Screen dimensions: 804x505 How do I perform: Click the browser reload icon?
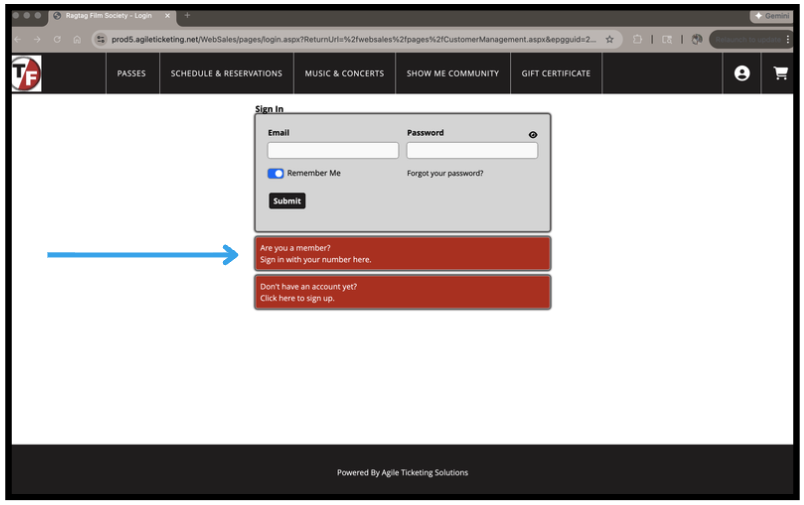tap(56, 39)
